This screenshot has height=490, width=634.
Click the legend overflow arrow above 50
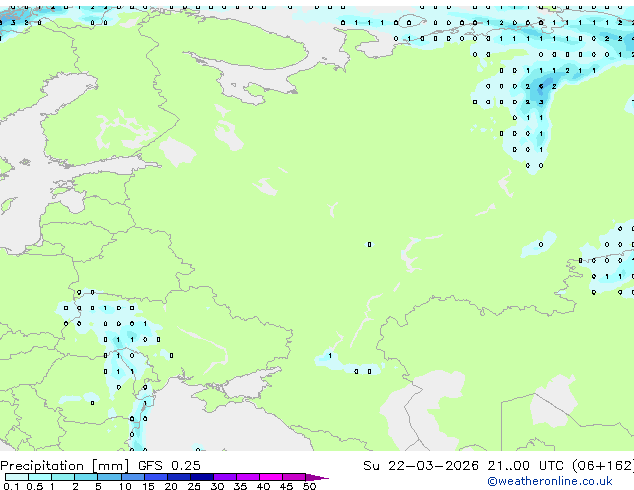[317, 477]
